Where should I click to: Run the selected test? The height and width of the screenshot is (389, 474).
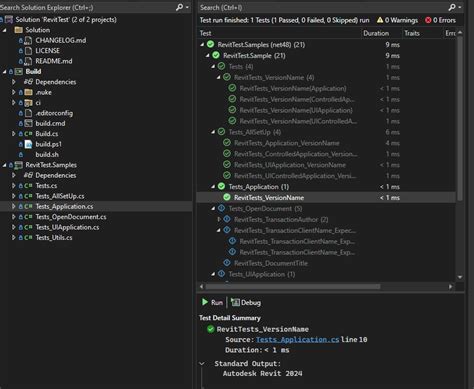point(212,302)
